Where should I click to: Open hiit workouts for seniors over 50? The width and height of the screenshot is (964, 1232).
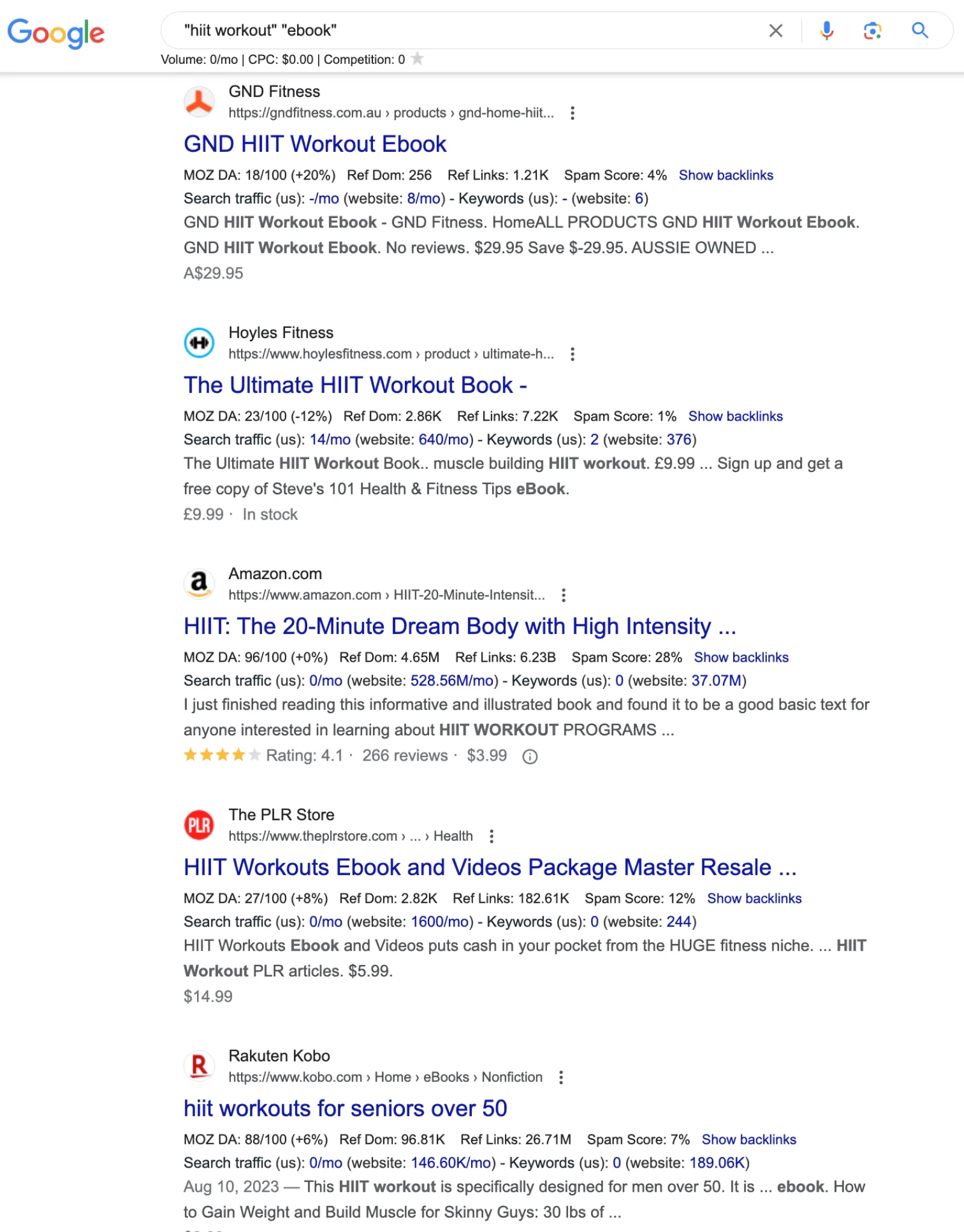[345, 1109]
